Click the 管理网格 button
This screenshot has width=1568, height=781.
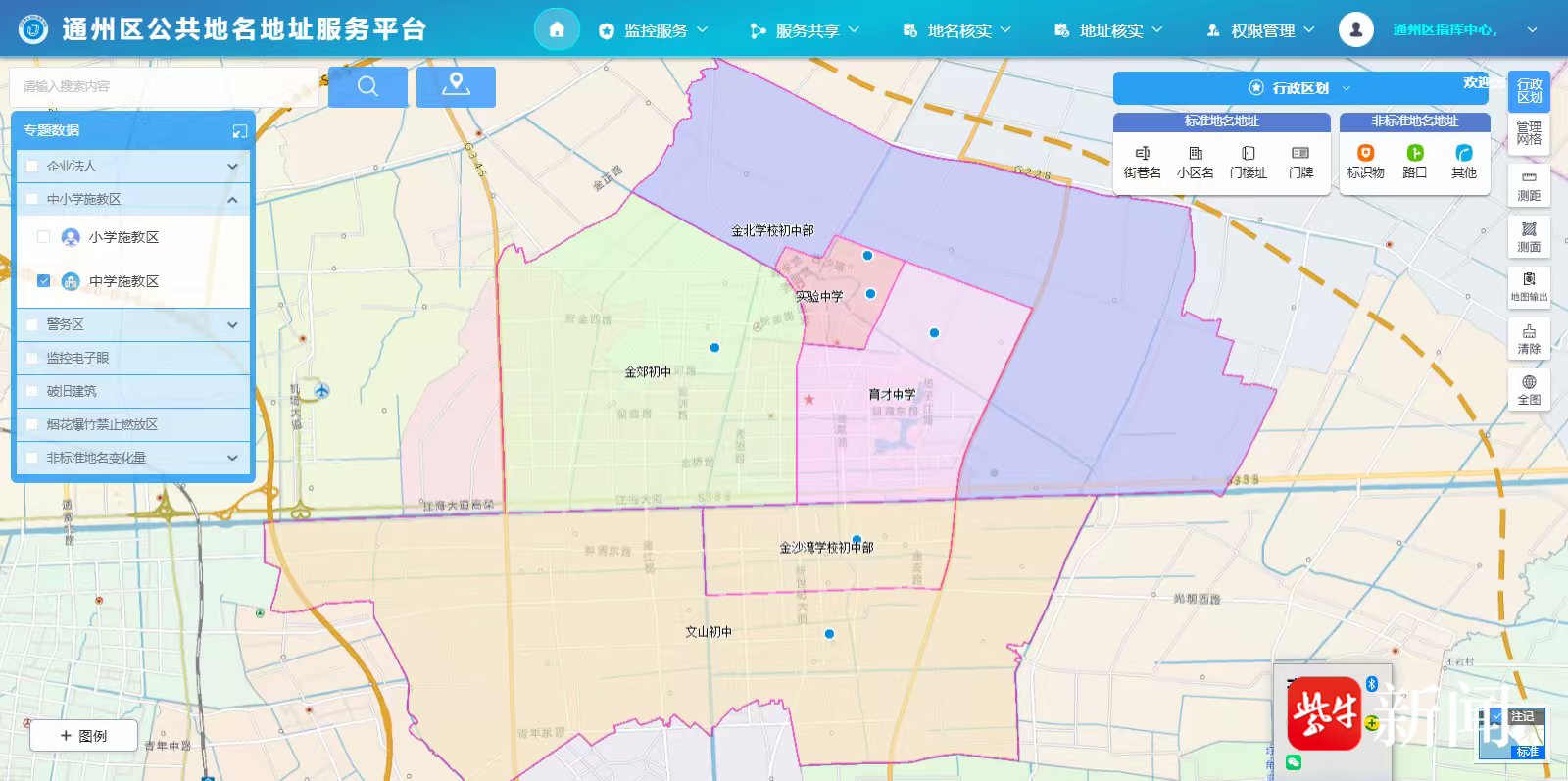[1529, 132]
